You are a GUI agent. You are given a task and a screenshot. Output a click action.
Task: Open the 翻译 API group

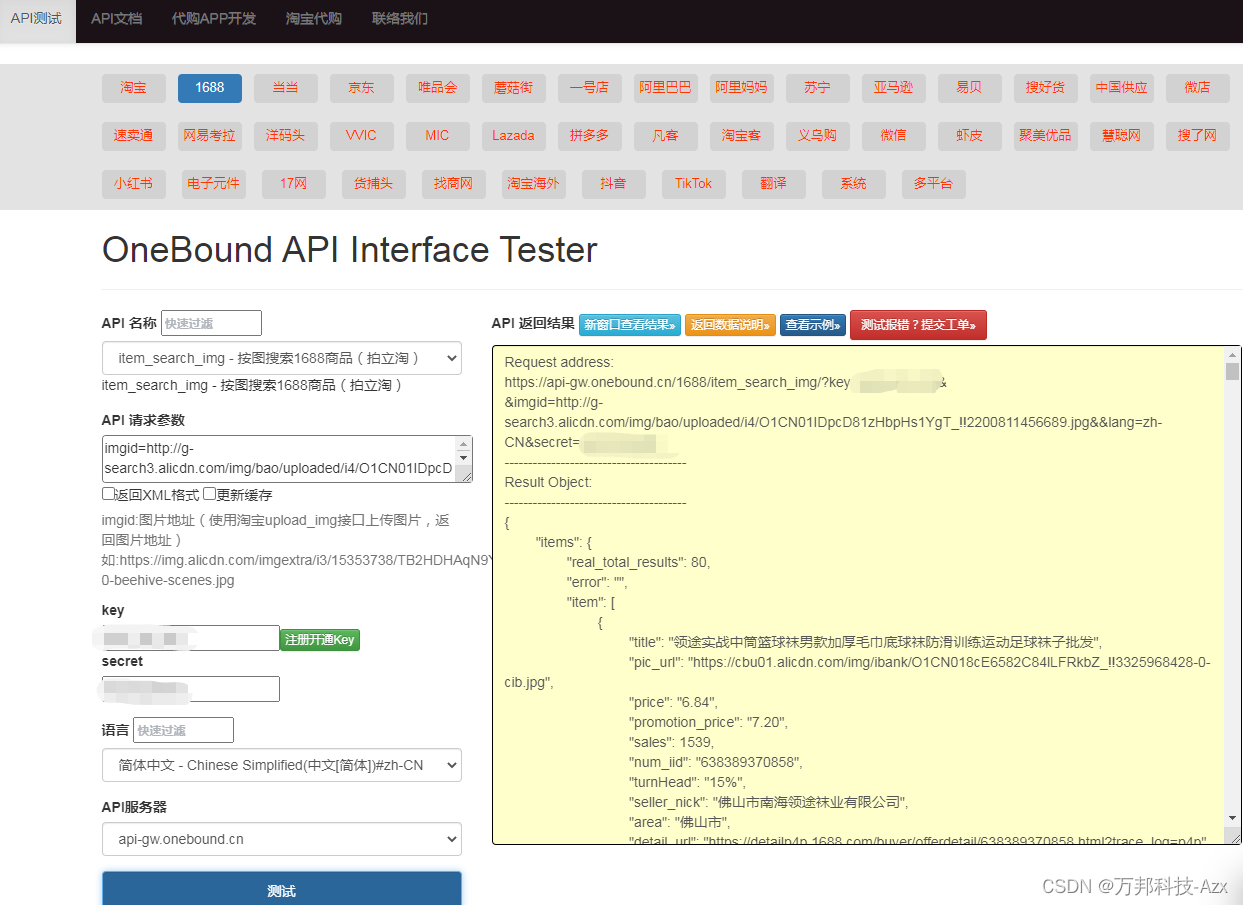tap(774, 184)
